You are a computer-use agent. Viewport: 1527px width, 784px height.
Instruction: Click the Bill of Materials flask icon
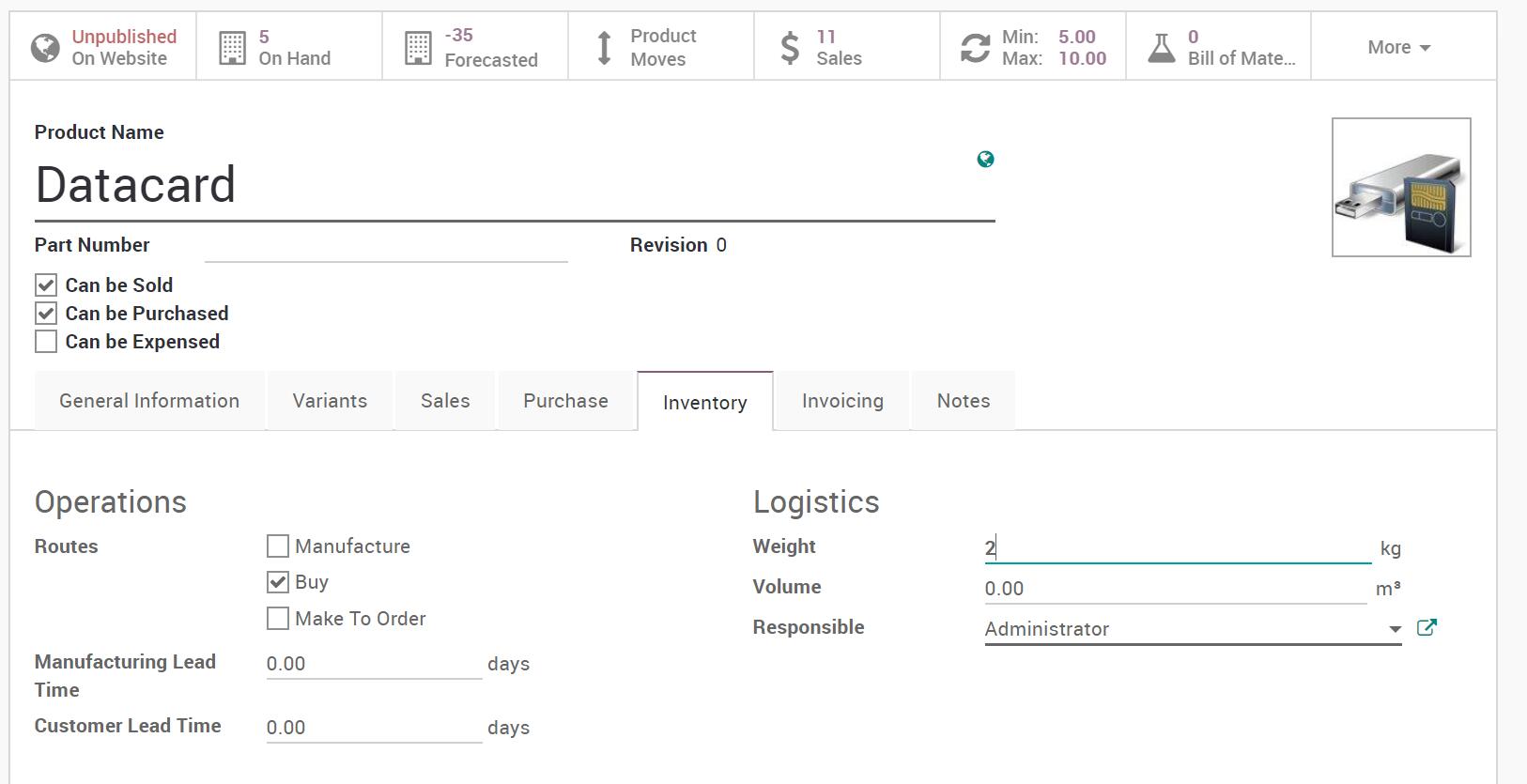(1162, 47)
